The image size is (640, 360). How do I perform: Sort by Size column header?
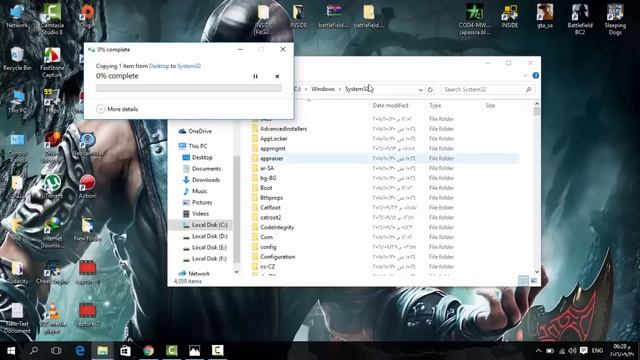pos(490,105)
